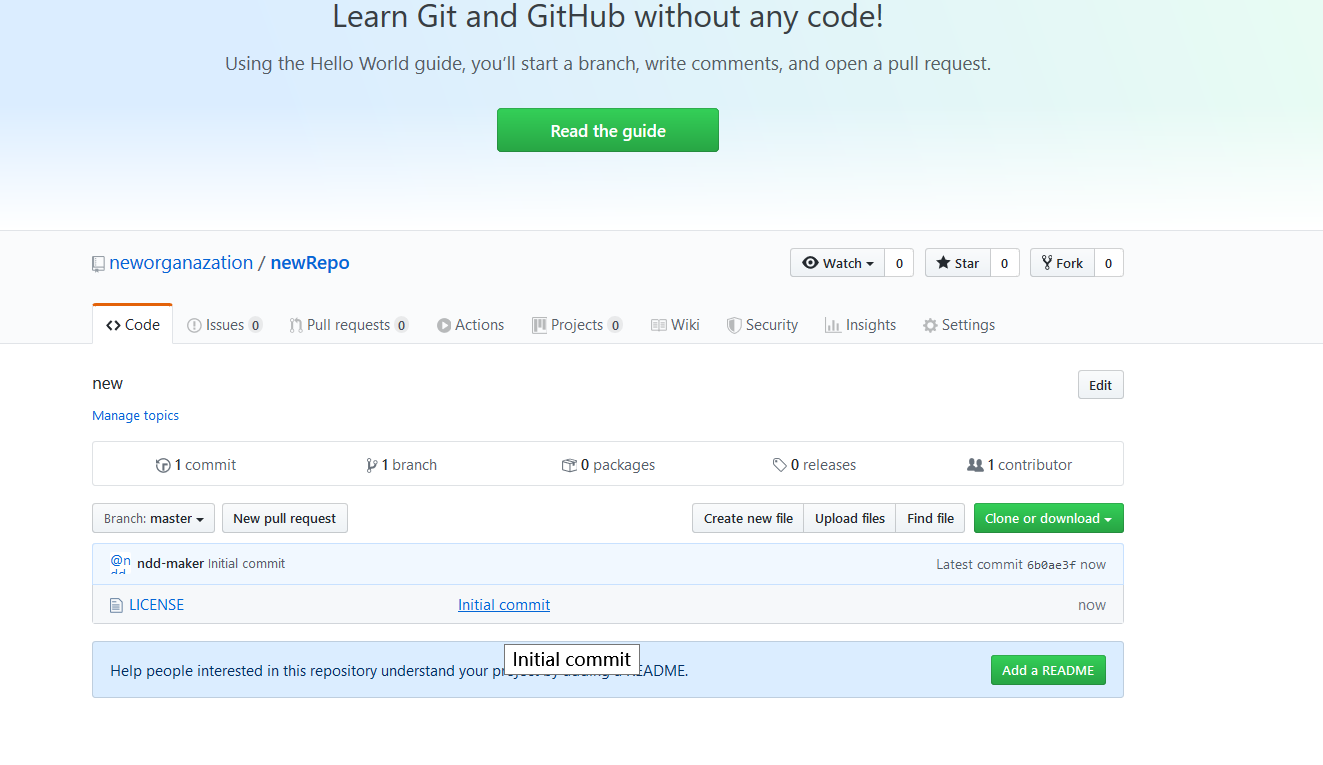The height and width of the screenshot is (765, 1323).
Task: Open the Projects tab
Action: [577, 325]
